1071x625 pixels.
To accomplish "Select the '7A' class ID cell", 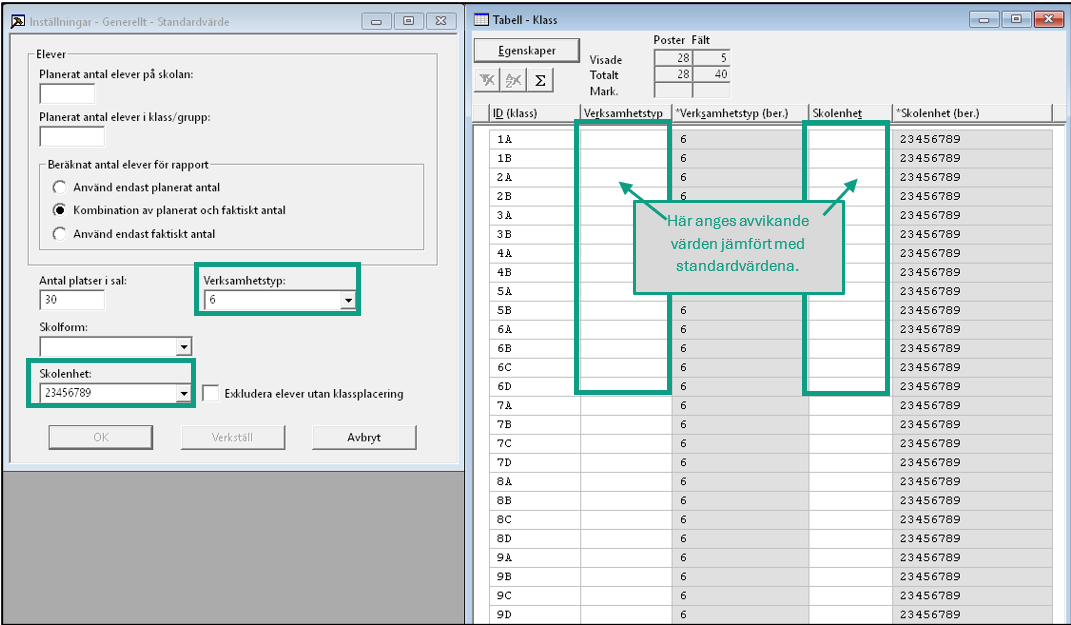I will point(535,406).
